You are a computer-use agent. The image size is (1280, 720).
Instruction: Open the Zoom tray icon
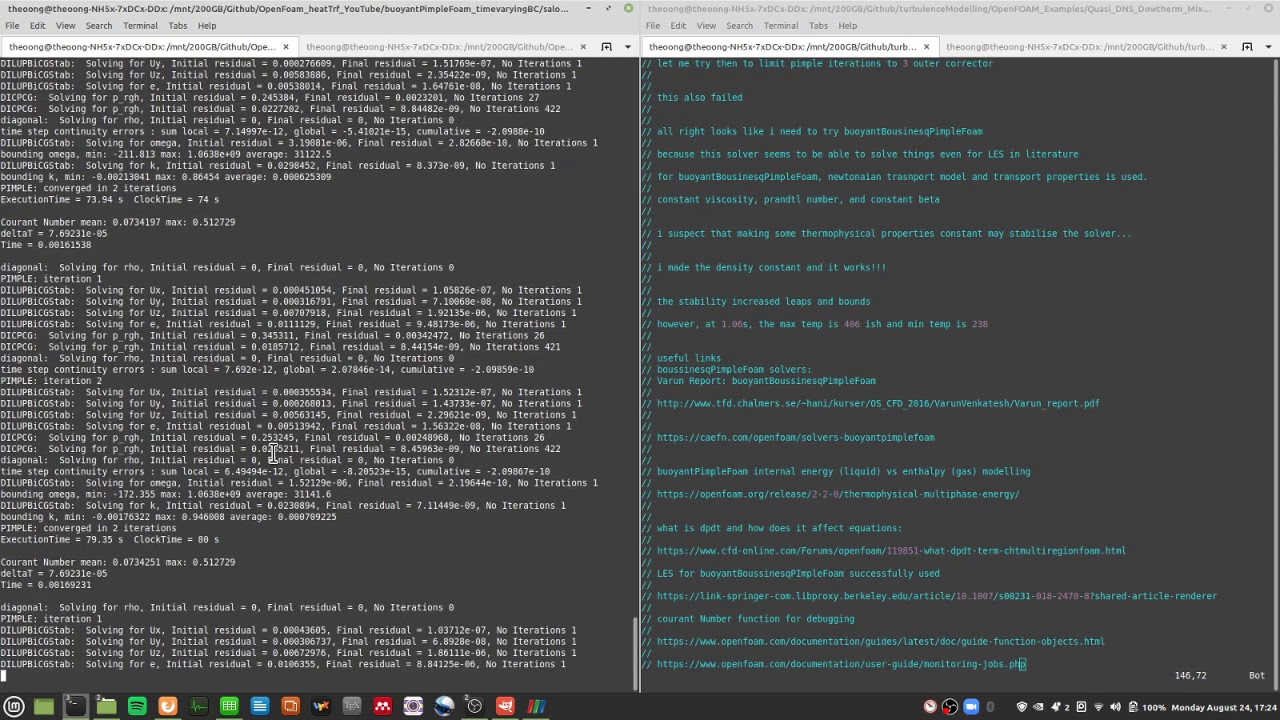pos(971,706)
